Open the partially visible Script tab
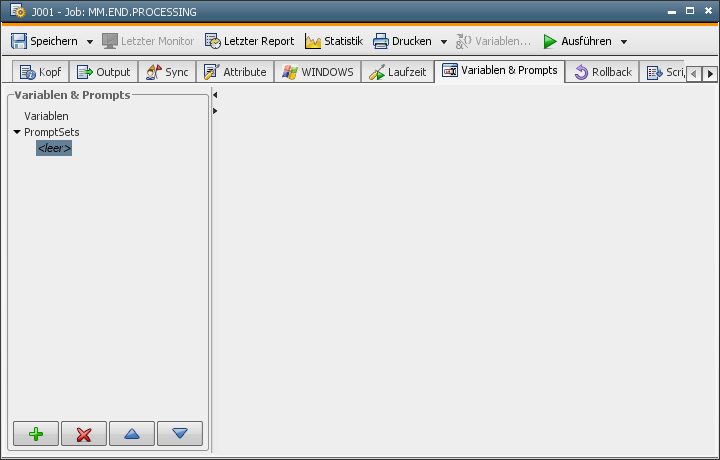The height and width of the screenshot is (460, 720). (x=663, y=72)
